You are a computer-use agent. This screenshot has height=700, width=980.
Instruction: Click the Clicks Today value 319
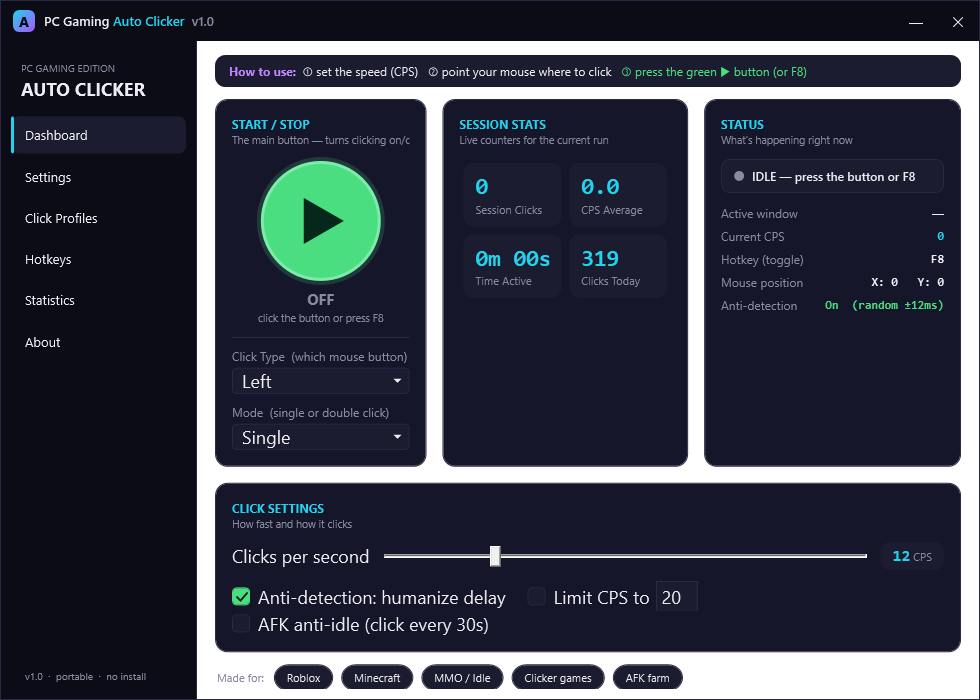coord(600,259)
